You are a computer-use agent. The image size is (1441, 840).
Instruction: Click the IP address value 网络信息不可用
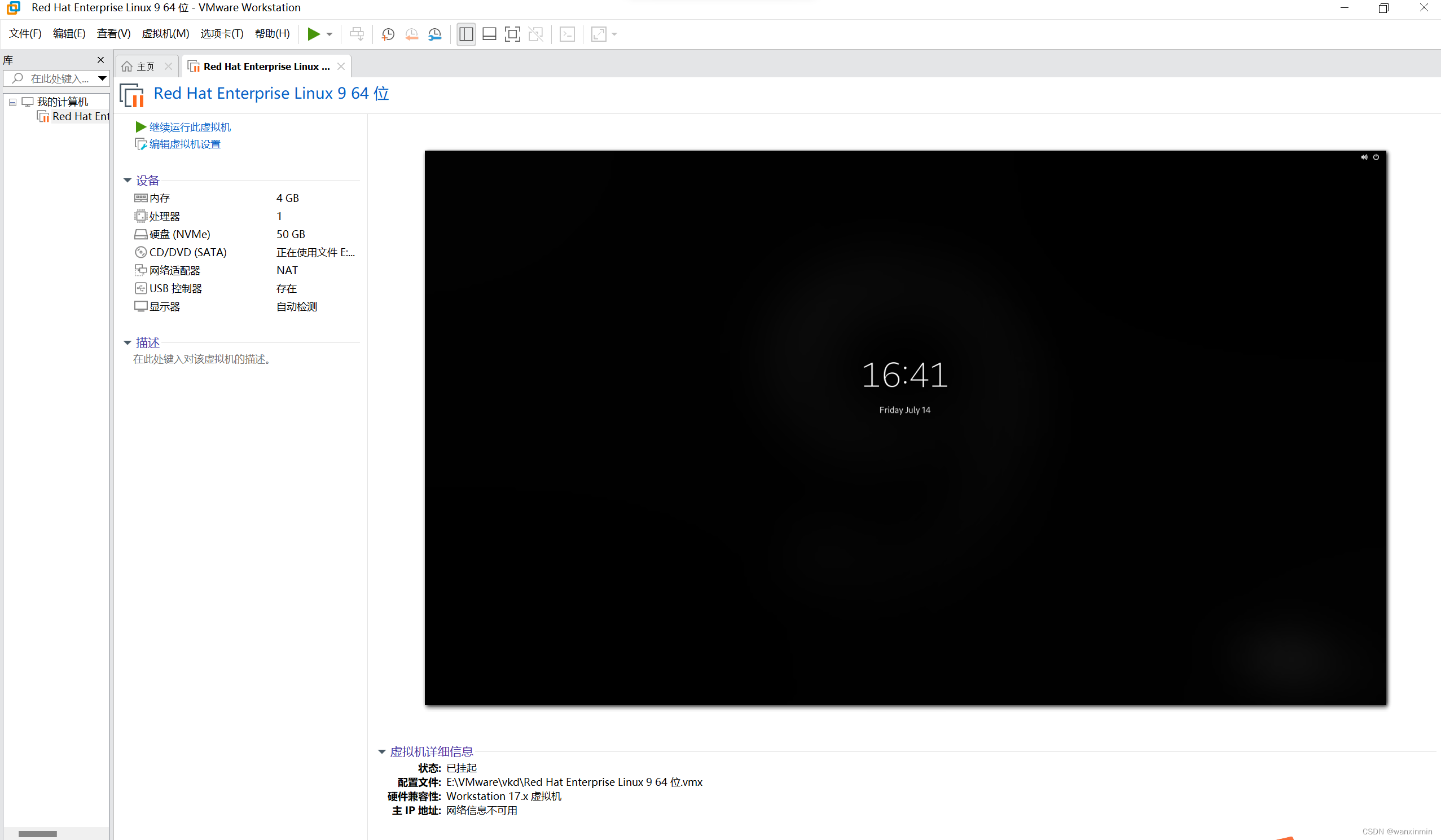click(x=481, y=811)
